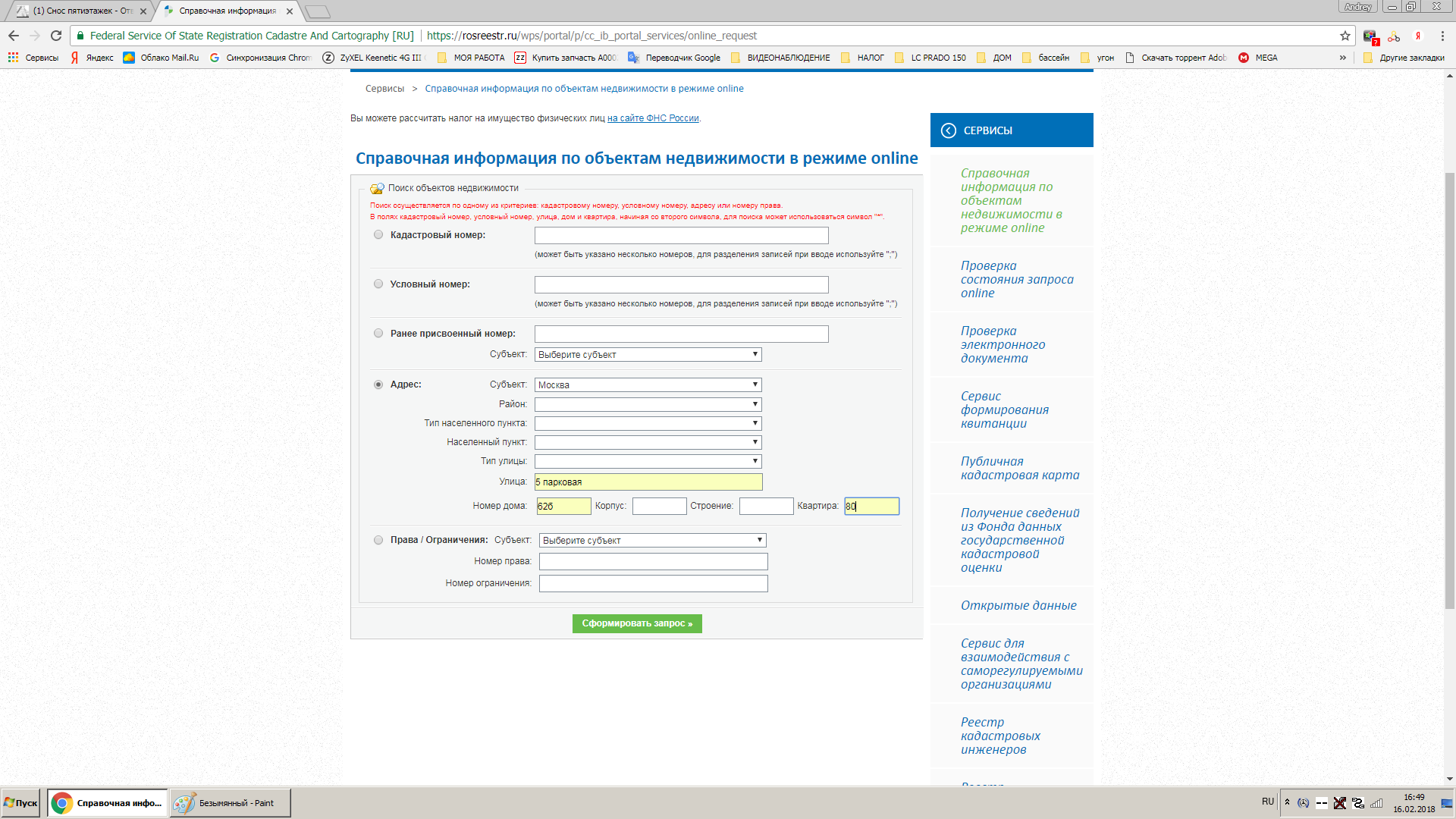Follow the на сайте ФНС России link
This screenshot has width=1456, height=819.
653,118
